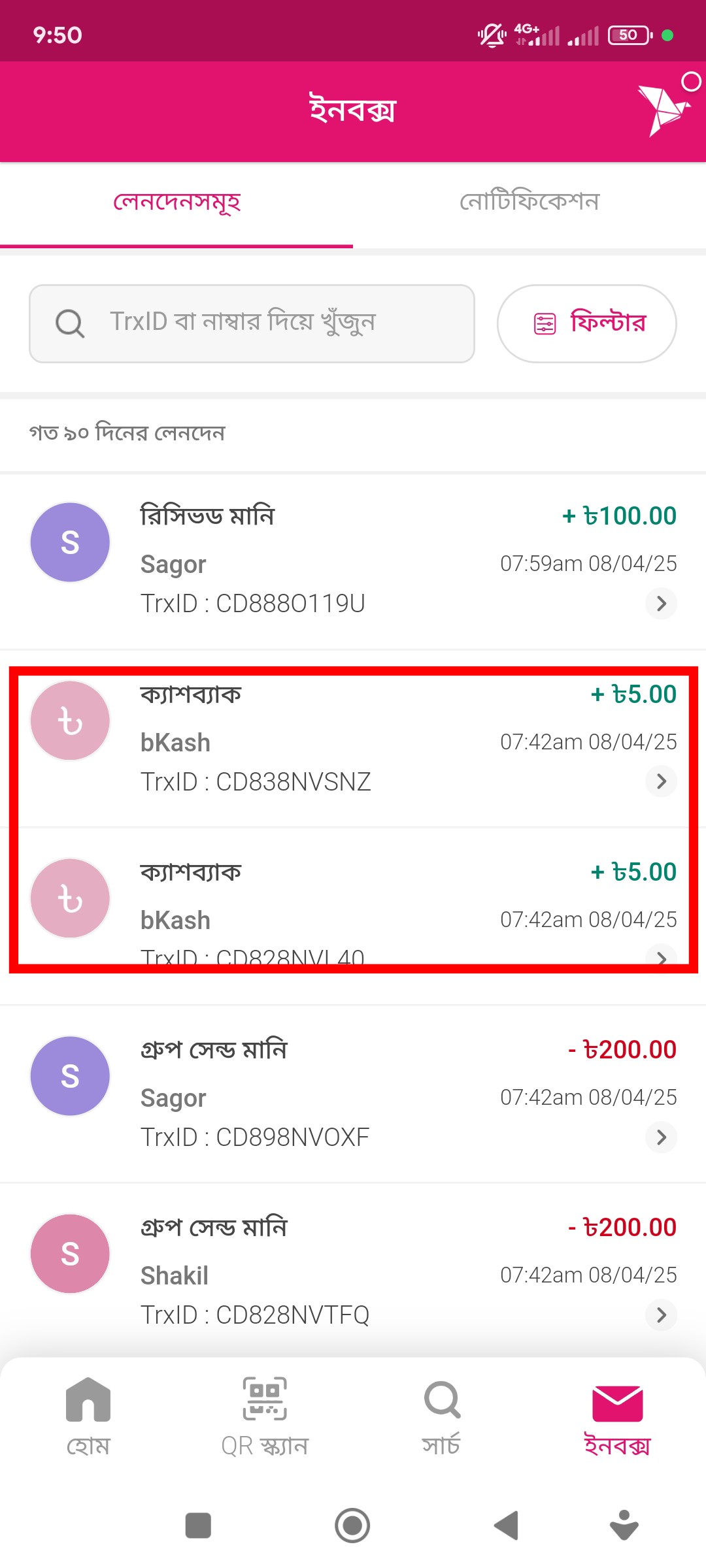Open the ফিল্টার button
Image resolution: width=706 pixels, height=1568 pixels.
tap(586, 323)
